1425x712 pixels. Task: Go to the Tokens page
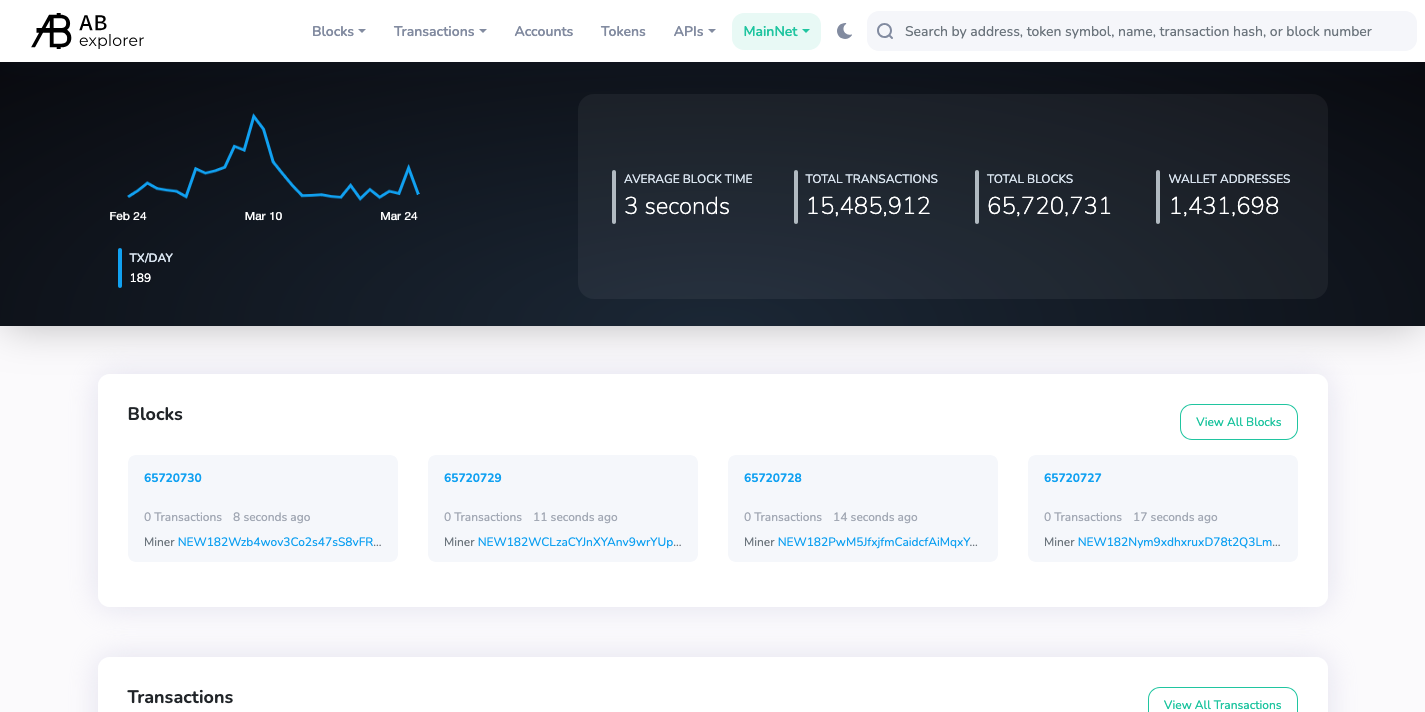623,31
